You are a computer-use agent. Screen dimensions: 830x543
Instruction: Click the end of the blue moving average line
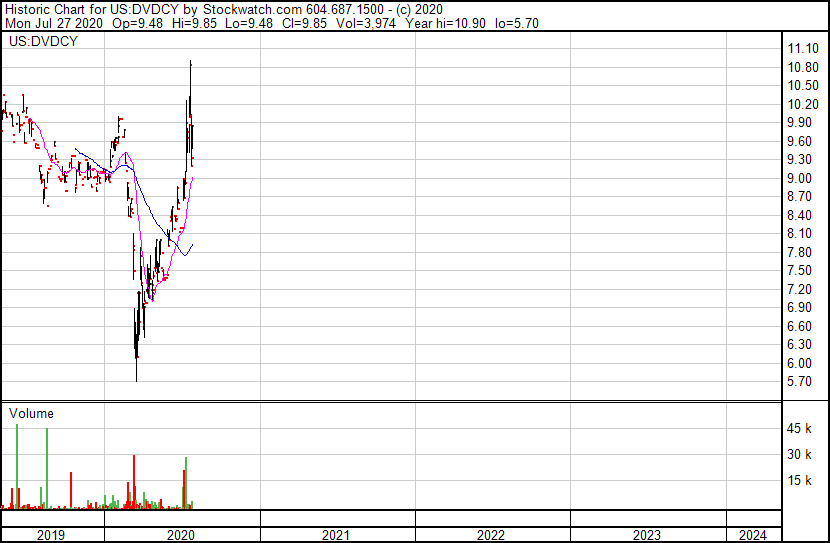[193, 245]
